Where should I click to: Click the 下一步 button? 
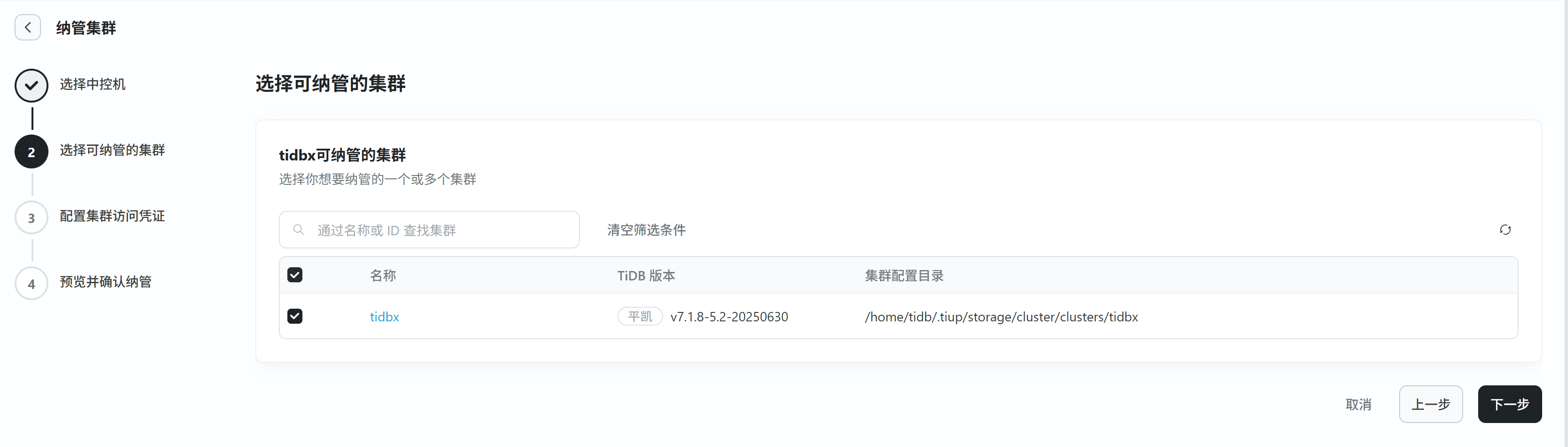[1509, 404]
